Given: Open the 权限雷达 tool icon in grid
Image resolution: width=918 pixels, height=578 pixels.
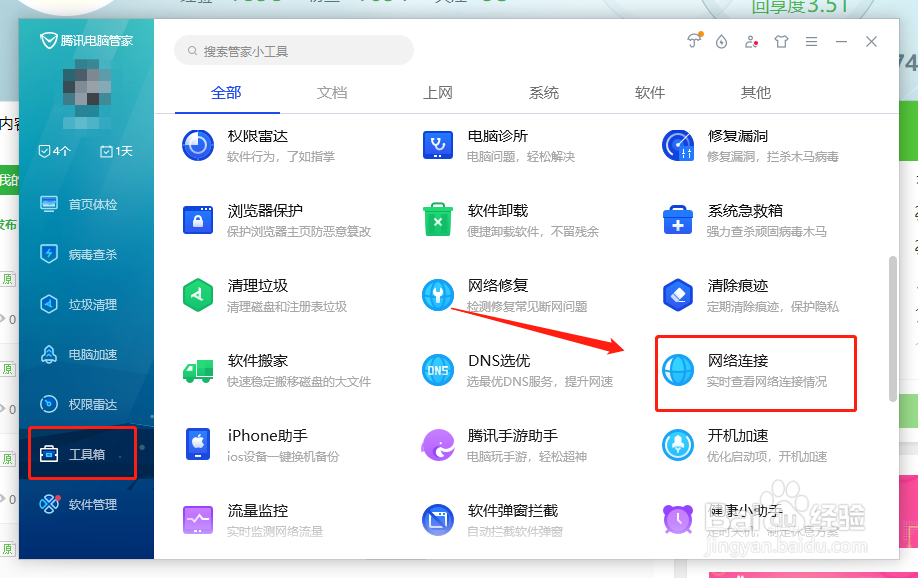Looking at the screenshot, I should (198, 145).
